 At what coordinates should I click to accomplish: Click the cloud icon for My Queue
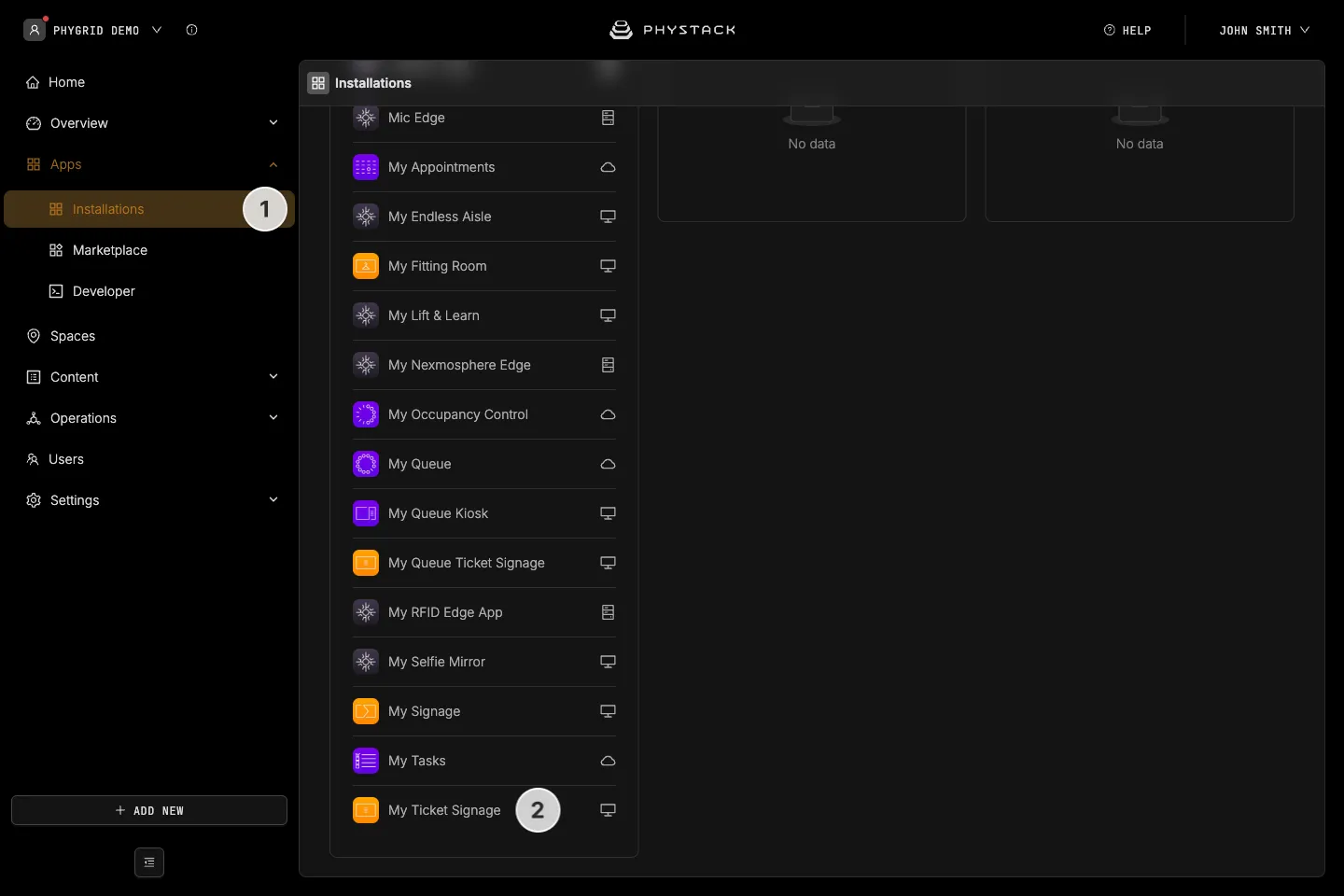pos(608,464)
